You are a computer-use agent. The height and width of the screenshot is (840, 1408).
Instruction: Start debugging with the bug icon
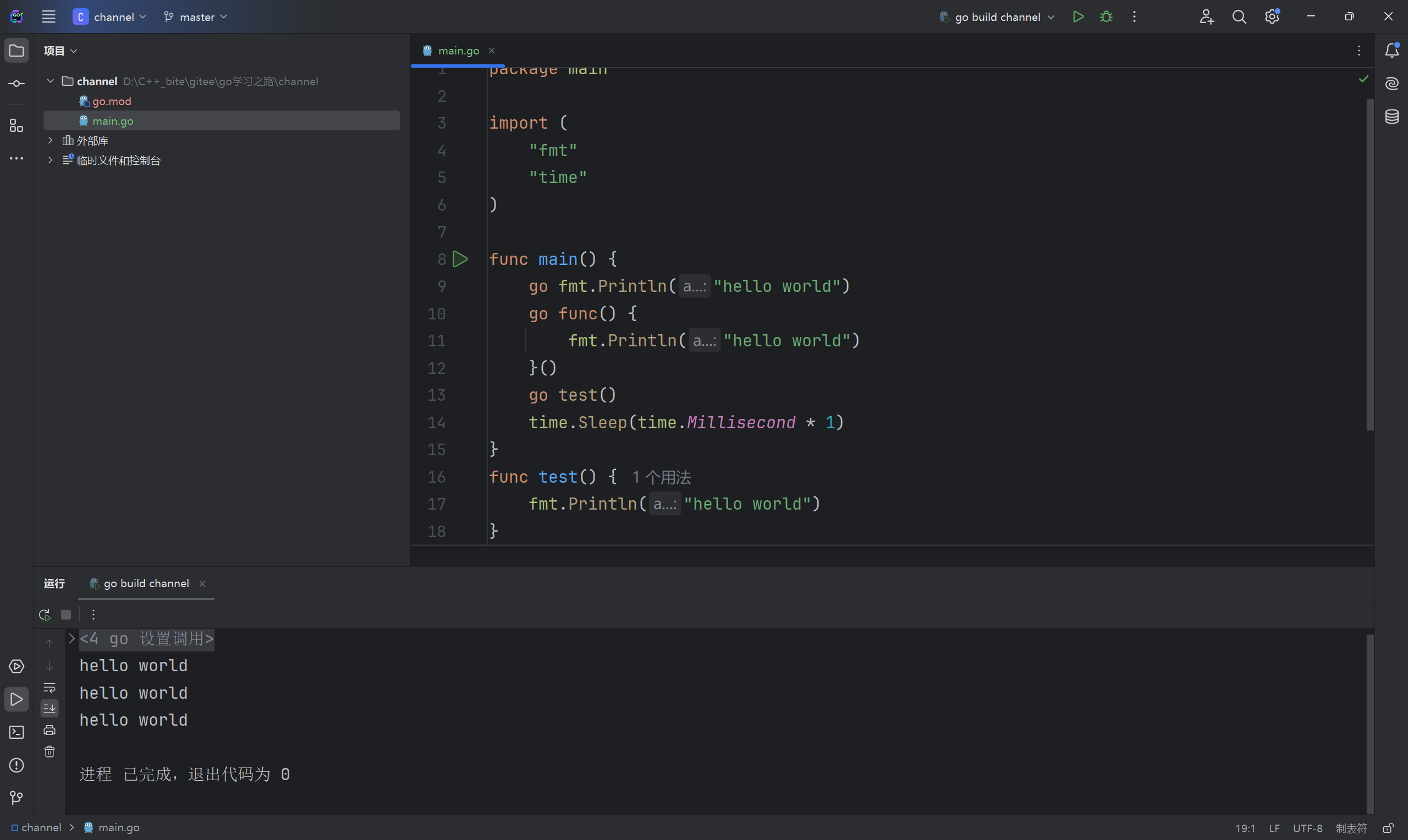(x=1105, y=17)
